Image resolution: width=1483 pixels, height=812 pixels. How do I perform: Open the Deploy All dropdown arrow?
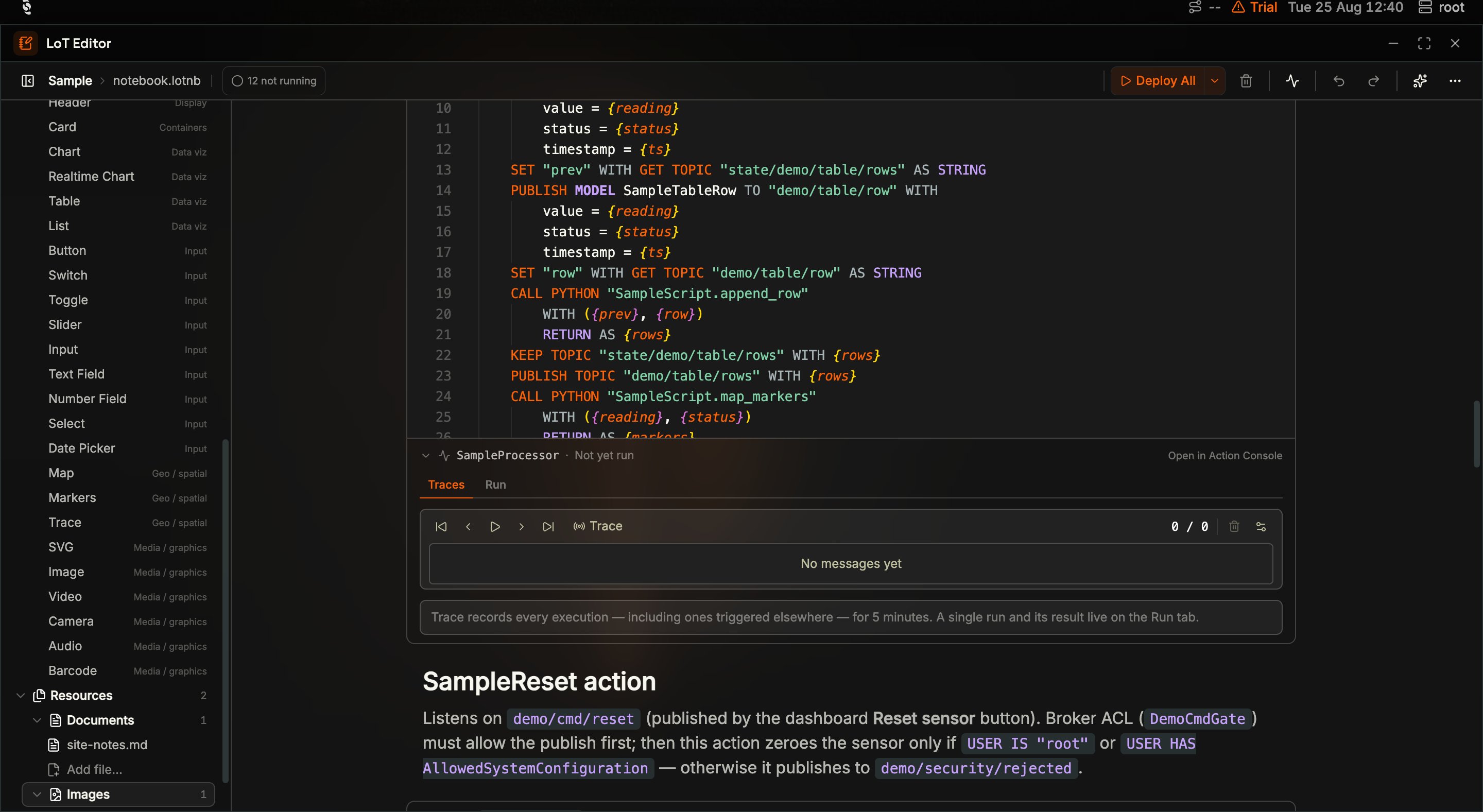click(x=1215, y=80)
